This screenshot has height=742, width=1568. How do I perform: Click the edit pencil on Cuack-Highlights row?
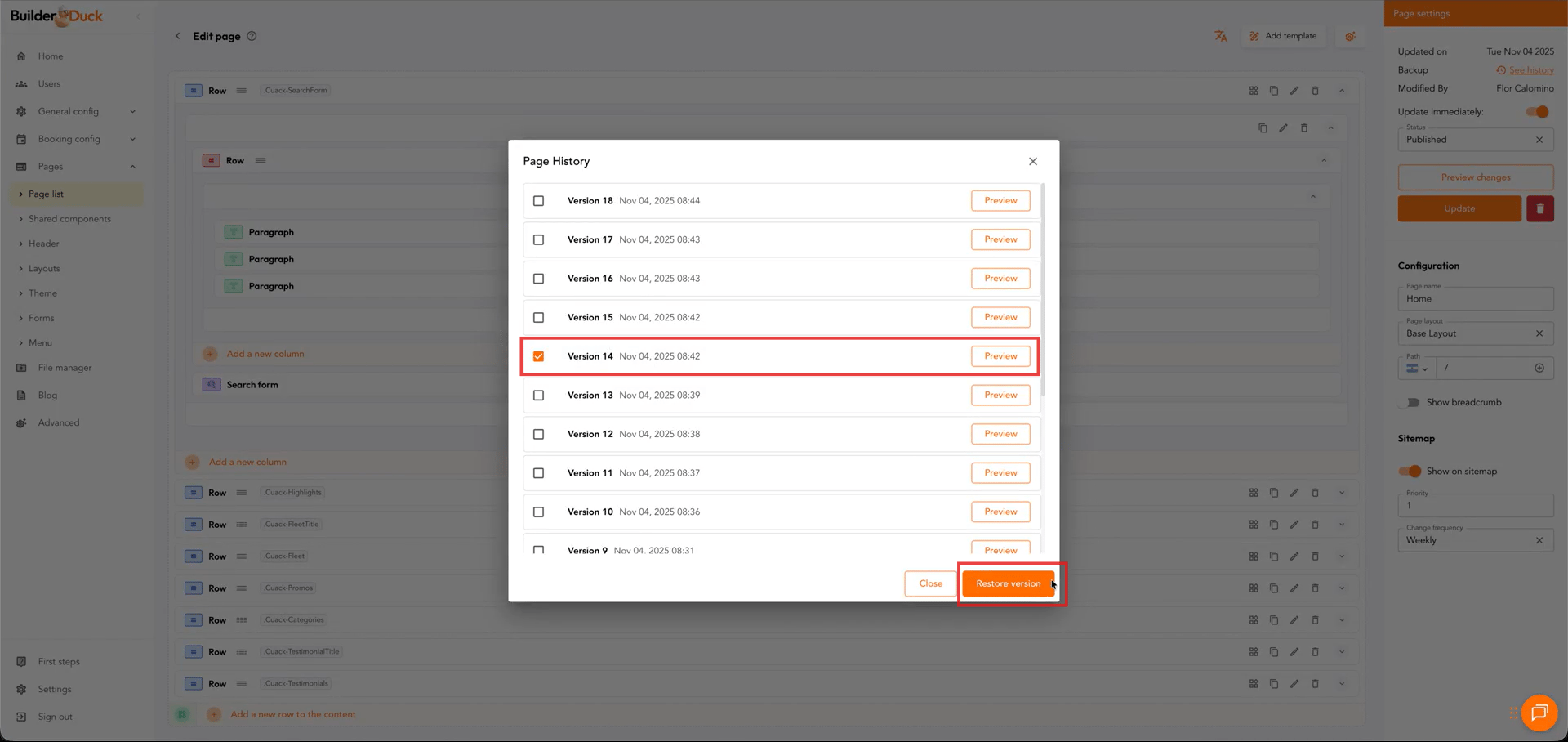pyautogui.click(x=1294, y=493)
